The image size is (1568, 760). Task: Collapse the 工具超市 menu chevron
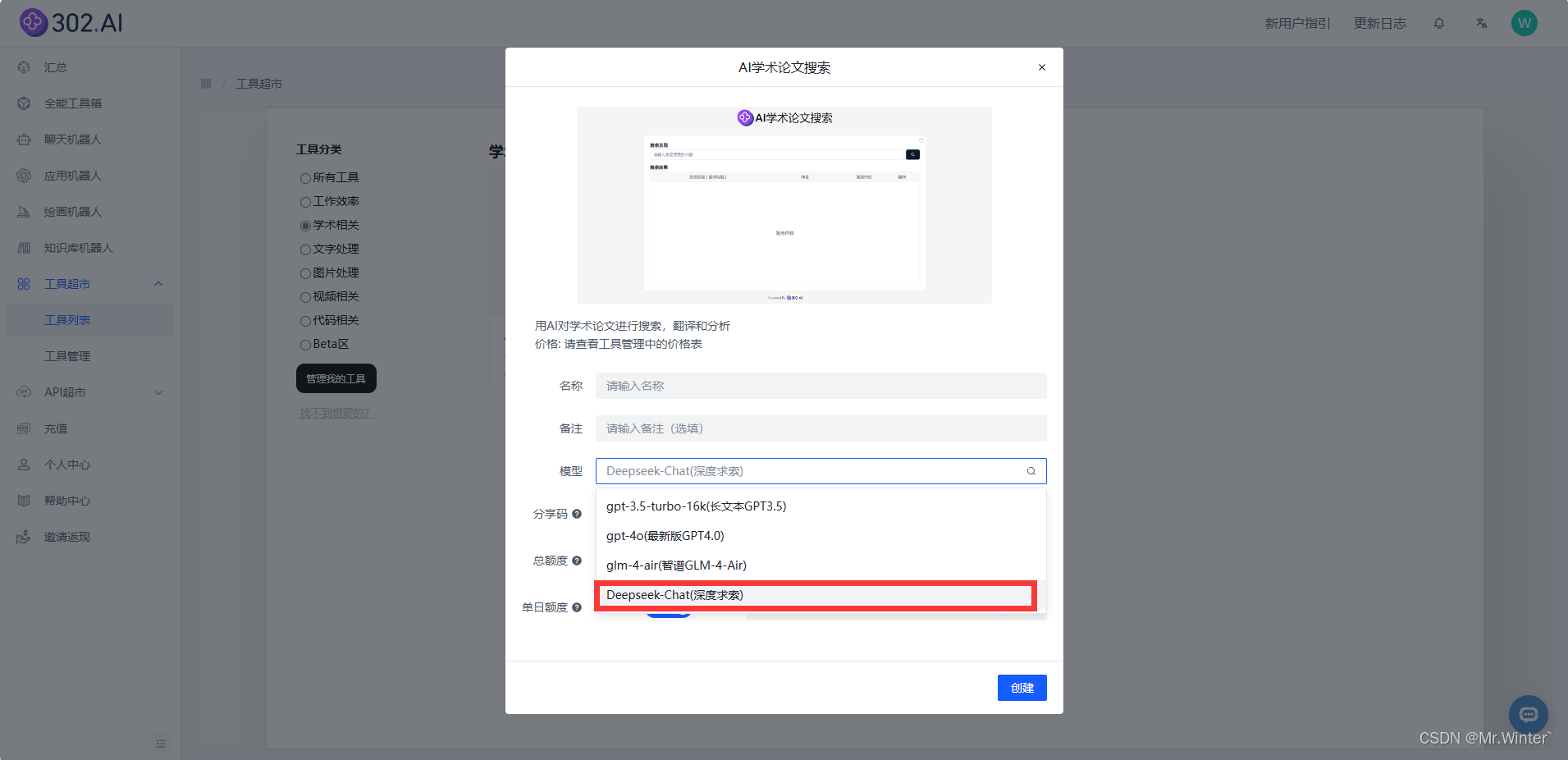coord(158,284)
